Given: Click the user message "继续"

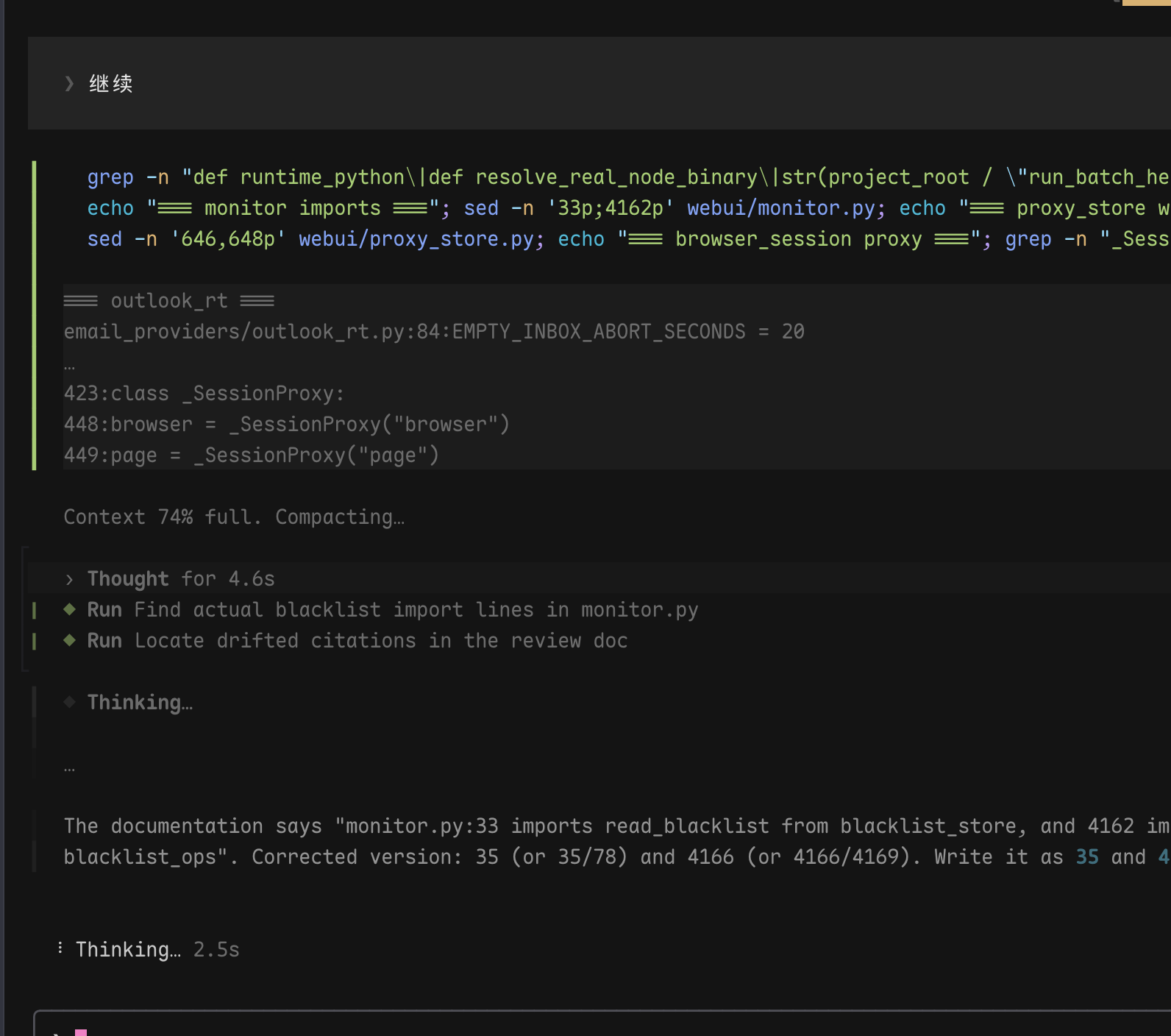Looking at the screenshot, I should coord(110,84).
